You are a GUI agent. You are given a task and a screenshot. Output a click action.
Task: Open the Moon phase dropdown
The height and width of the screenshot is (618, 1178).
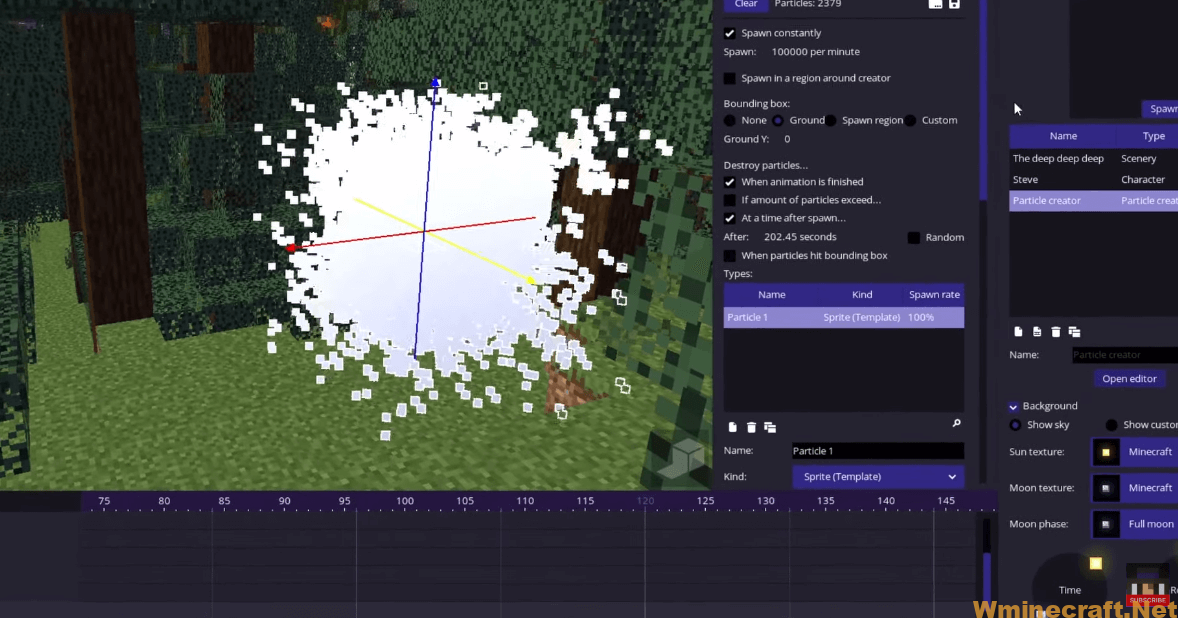(x=1134, y=524)
